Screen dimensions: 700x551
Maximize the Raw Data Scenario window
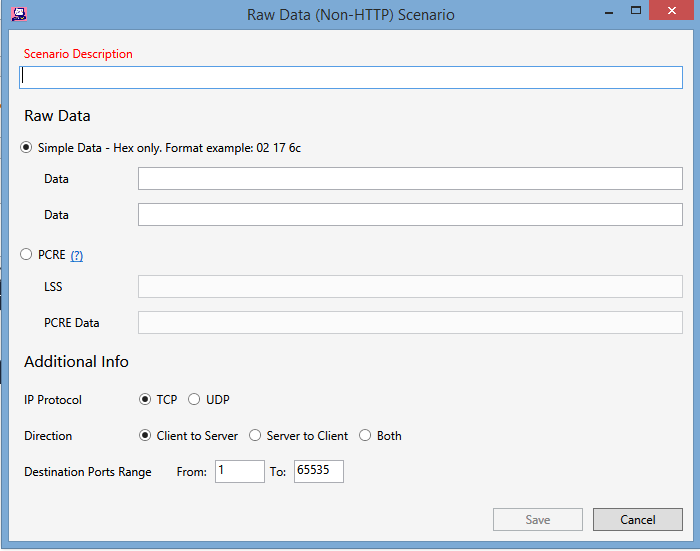636,11
